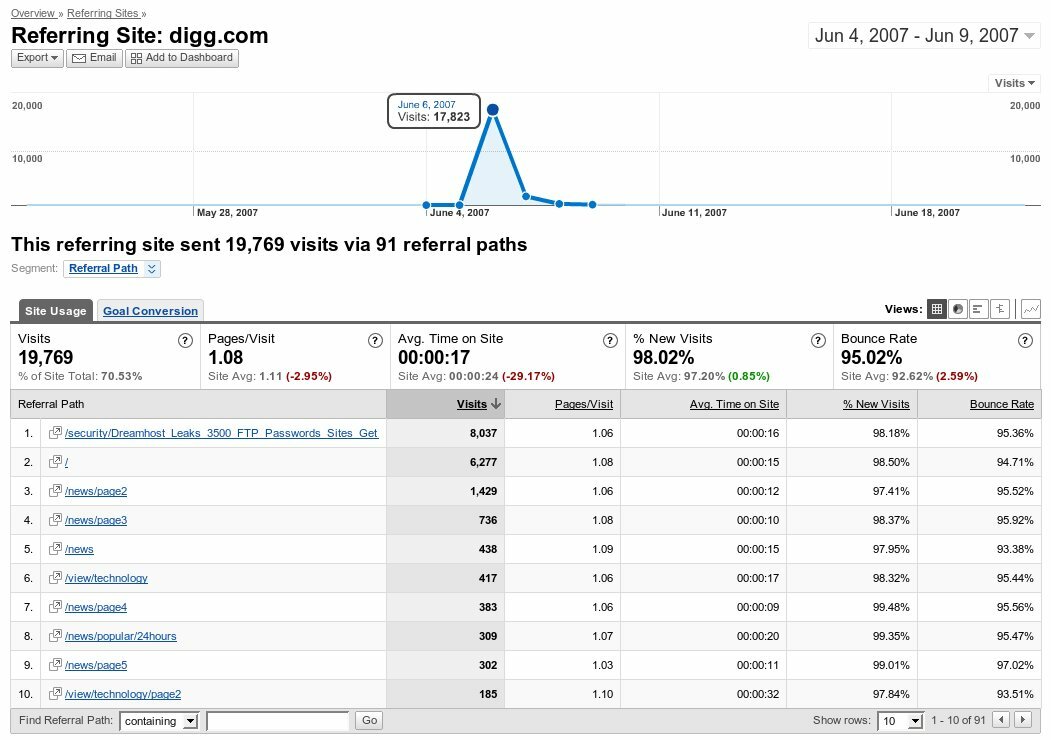This screenshot has height=740, width=1051.
Task: Open the sparkline graph view icon
Action: [x=1031, y=309]
